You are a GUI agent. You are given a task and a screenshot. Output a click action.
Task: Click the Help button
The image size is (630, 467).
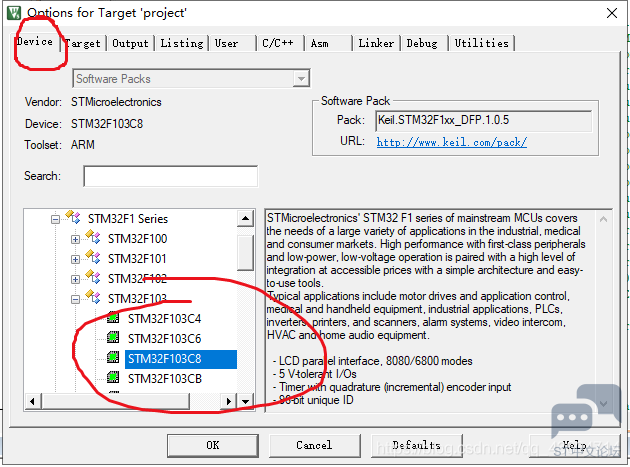(x=575, y=445)
